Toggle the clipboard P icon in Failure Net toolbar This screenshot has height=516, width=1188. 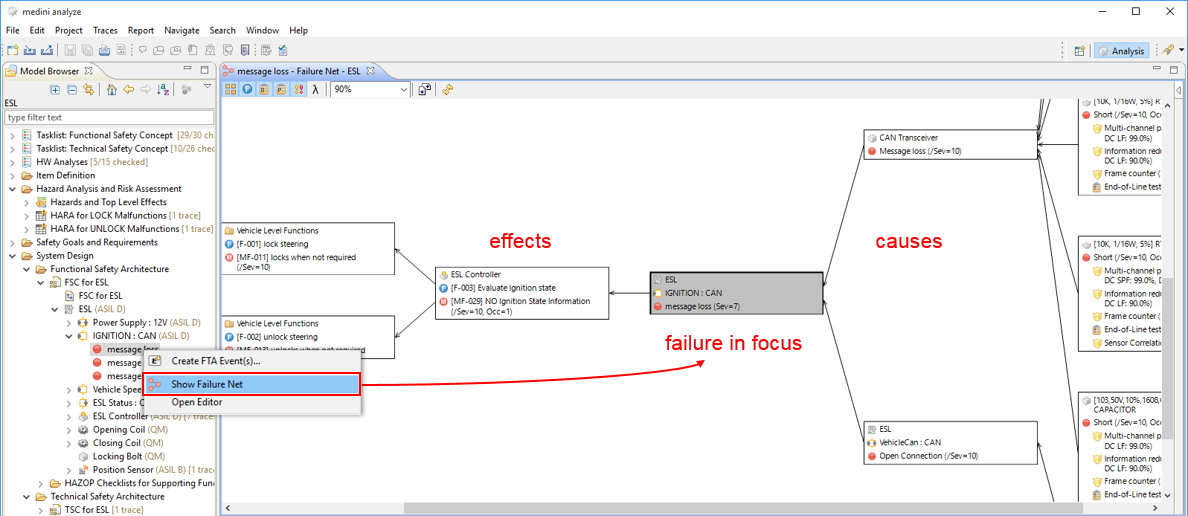281,89
